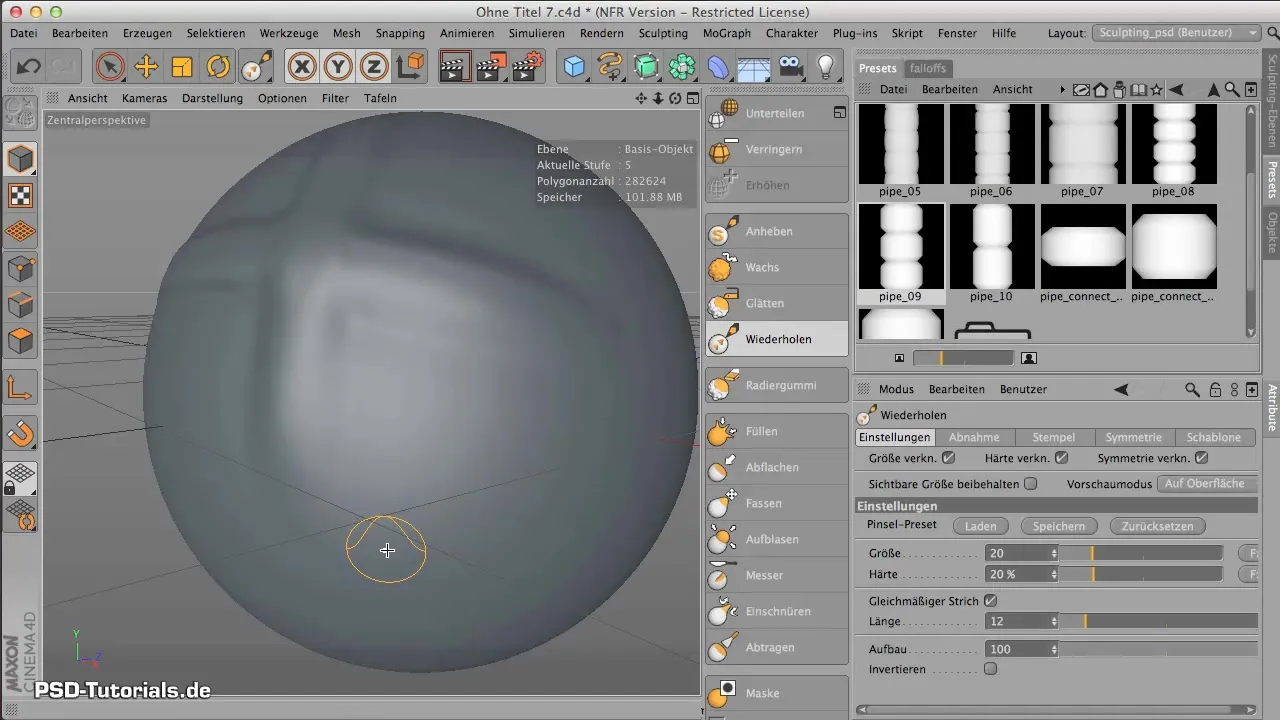Click the Speichern preset button
1280x720 pixels.
point(1059,526)
